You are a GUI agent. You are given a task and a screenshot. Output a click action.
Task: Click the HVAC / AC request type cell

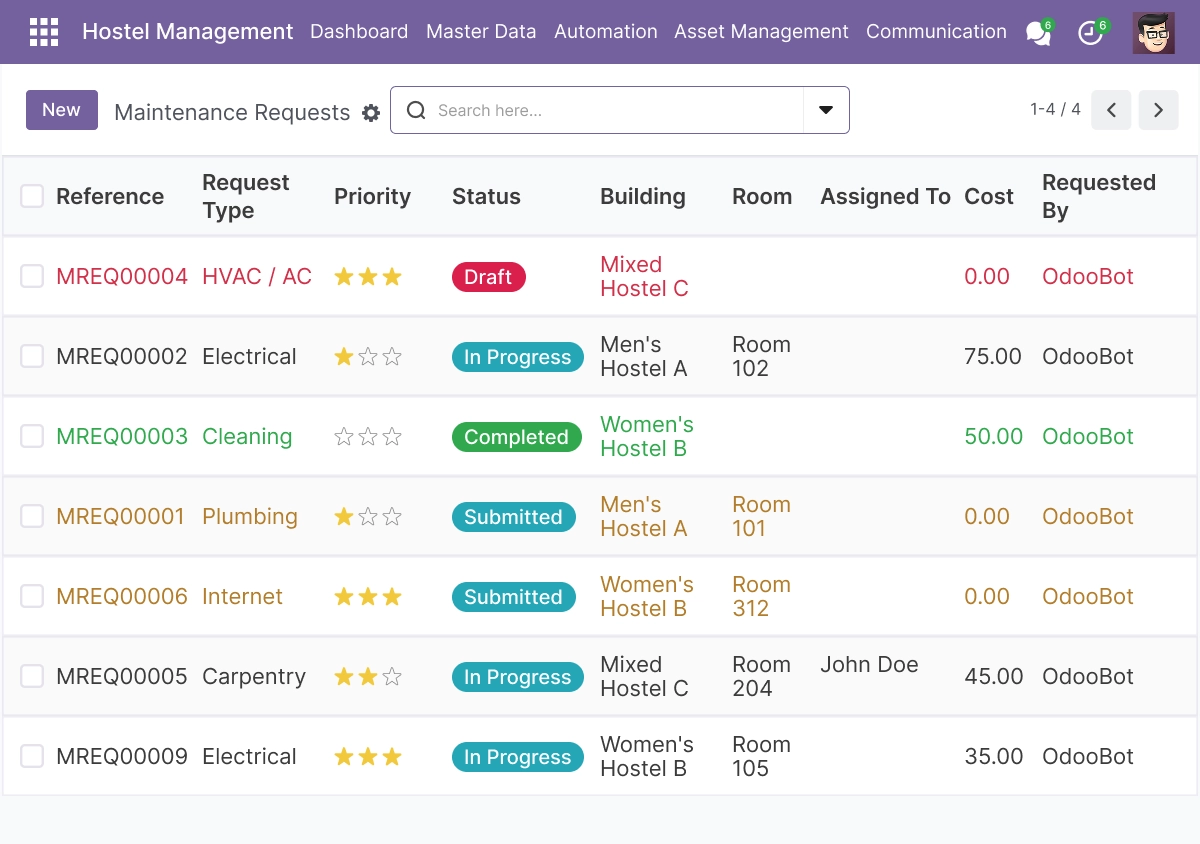[257, 277]
